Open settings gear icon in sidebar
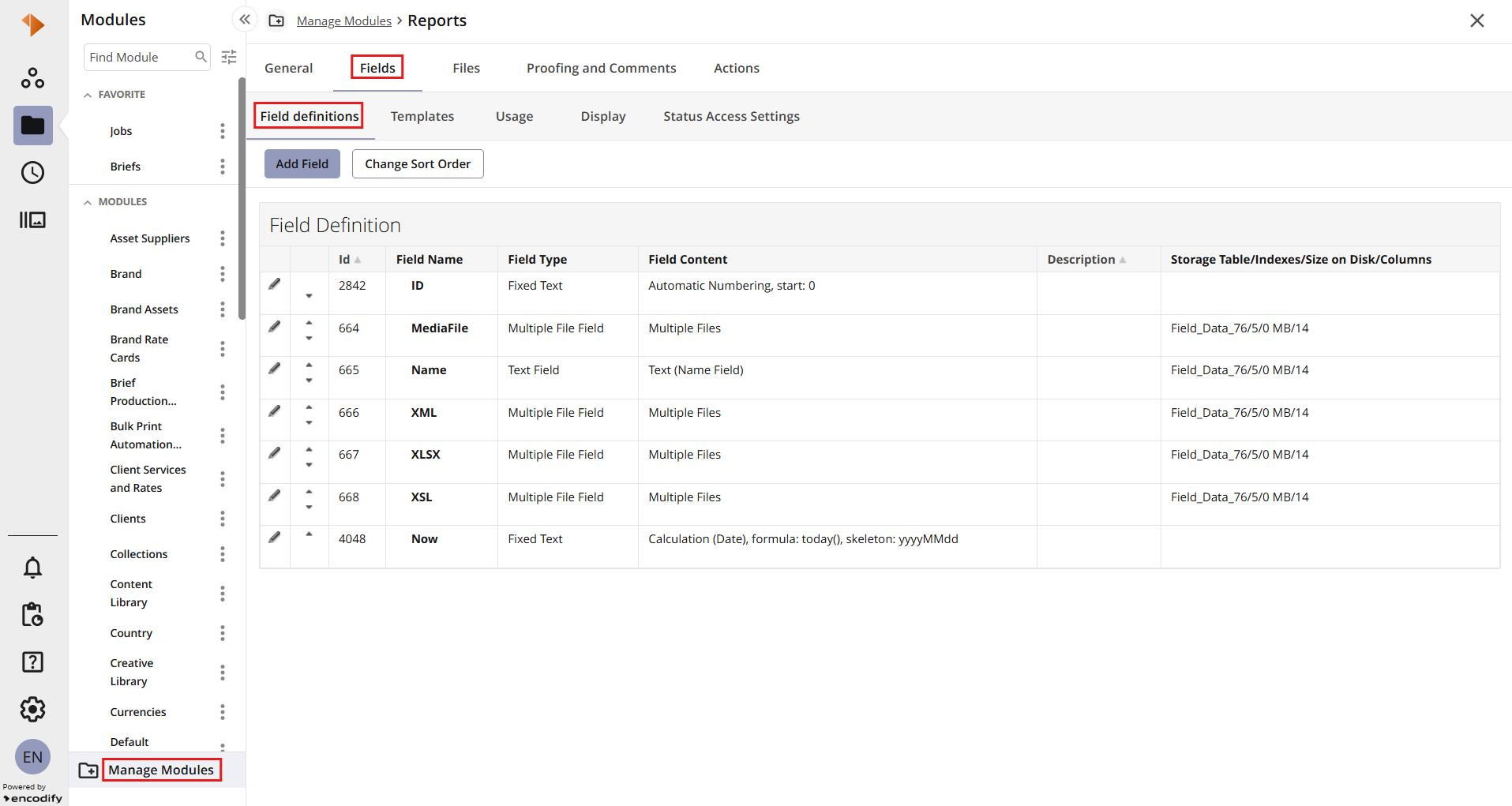Image resolution: width=1512 pixels, height=806 pixels. pyautogui.click(x=32, y=709)
